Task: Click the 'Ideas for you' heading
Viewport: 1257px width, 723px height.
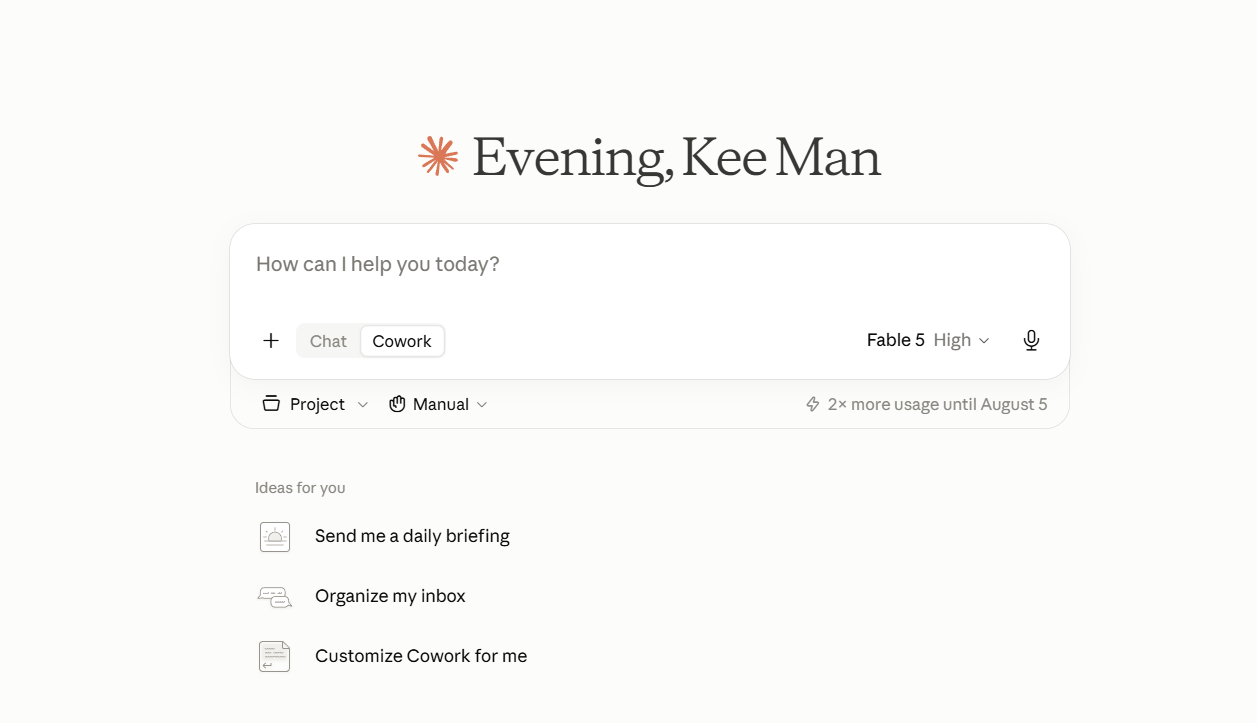Action: tap(300, 488)
